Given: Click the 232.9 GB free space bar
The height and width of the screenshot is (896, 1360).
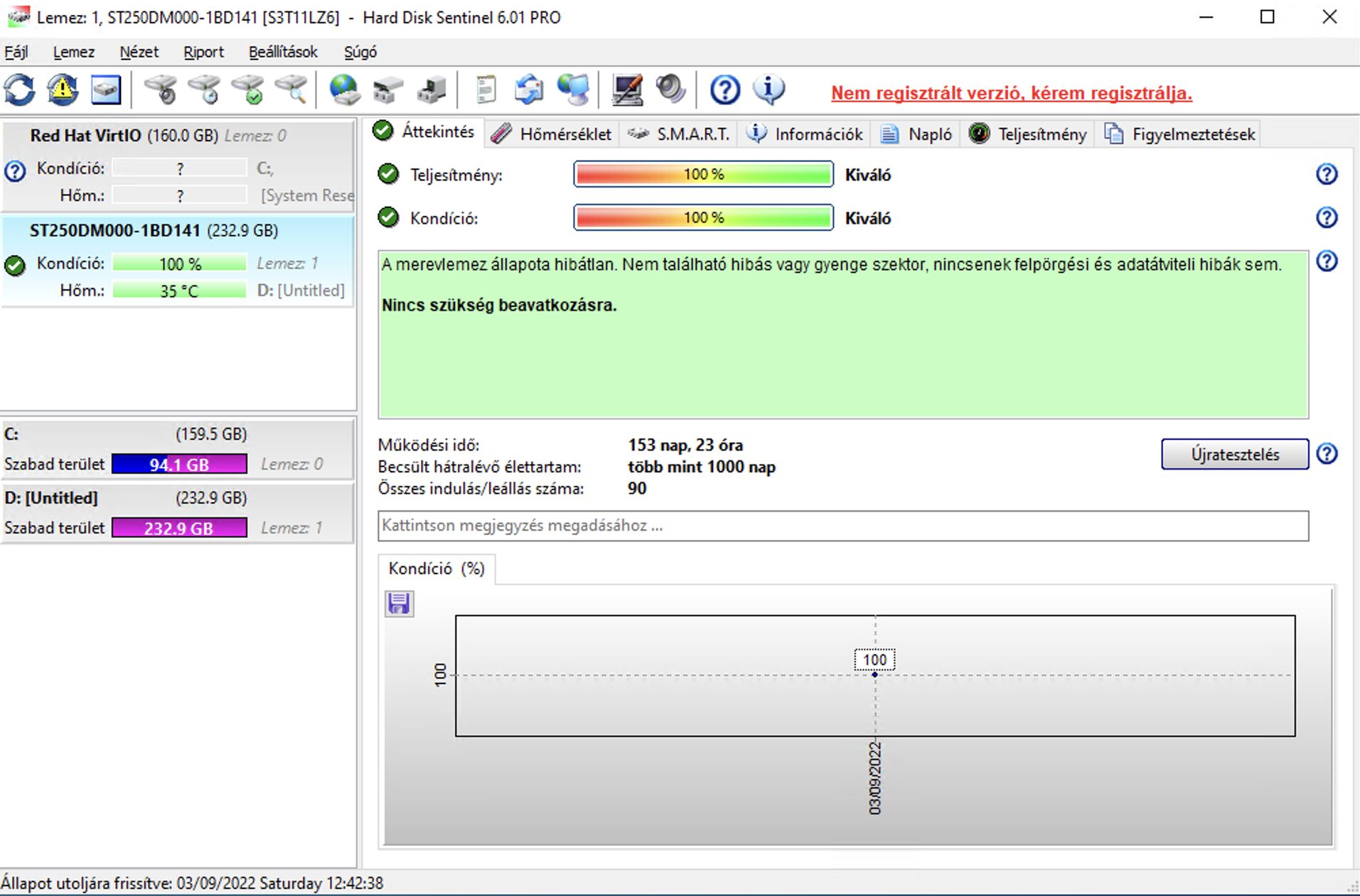Looking at the screenshot, I should click(x=179, y=529).
